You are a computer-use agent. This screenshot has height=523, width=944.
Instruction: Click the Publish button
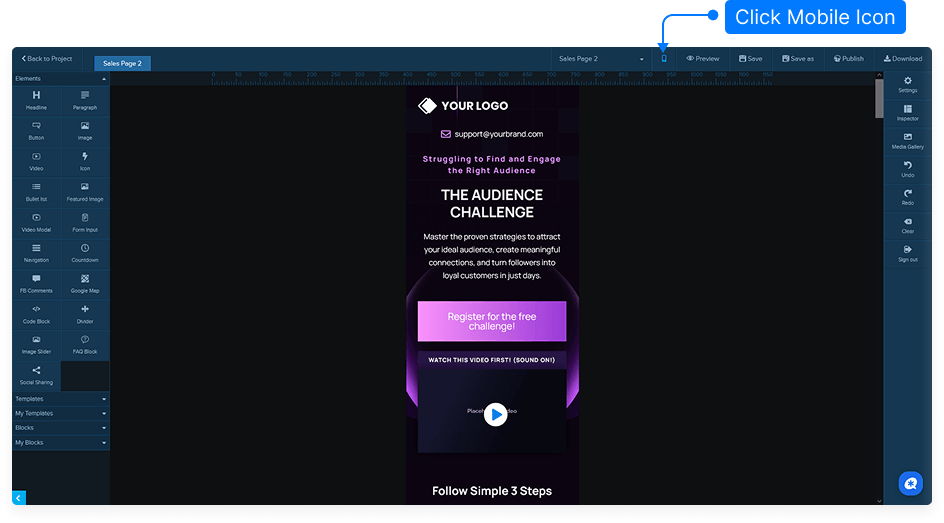(847, 59)
